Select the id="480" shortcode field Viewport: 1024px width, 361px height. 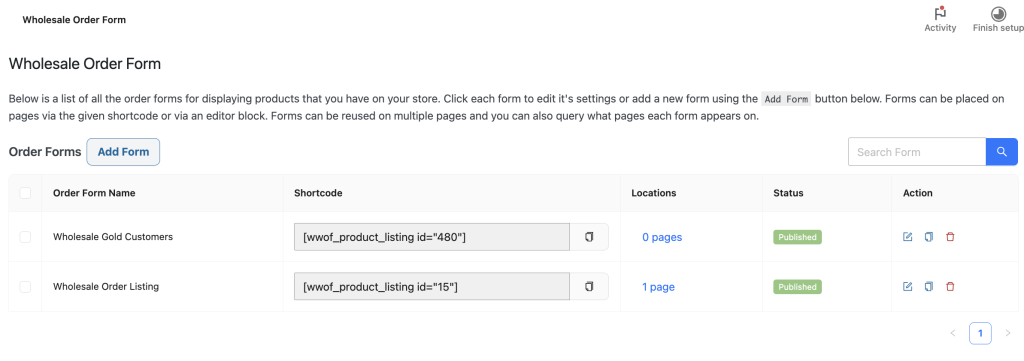click(x=432, y=237)
